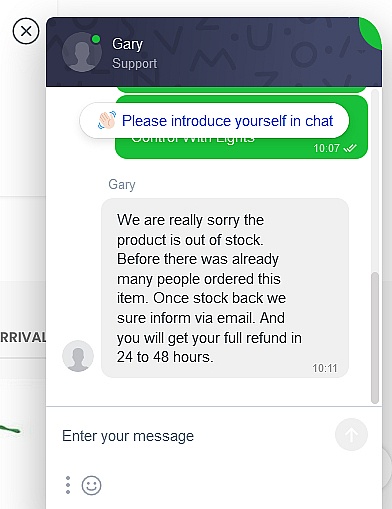
Task: Send message with the arrow button
Action: (351, 435)
